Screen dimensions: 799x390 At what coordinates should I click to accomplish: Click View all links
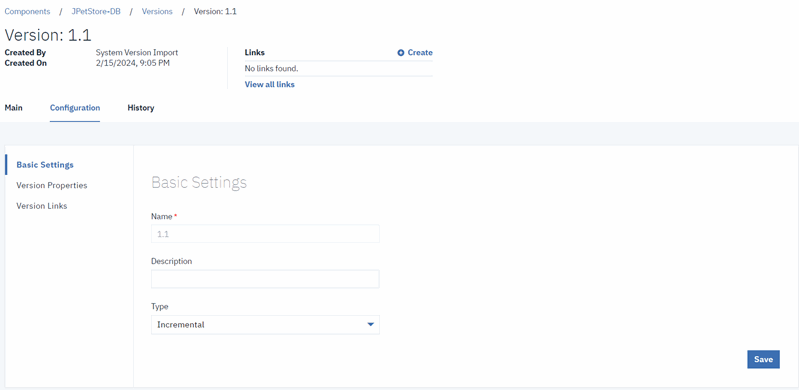click(270, 85)
